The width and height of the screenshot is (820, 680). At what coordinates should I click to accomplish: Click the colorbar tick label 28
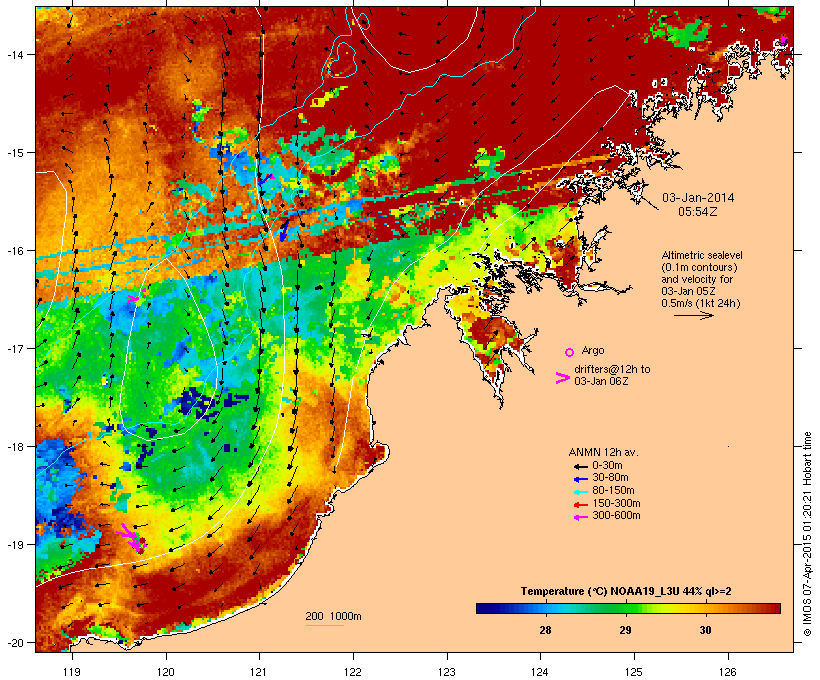click(x=545, y=630)
